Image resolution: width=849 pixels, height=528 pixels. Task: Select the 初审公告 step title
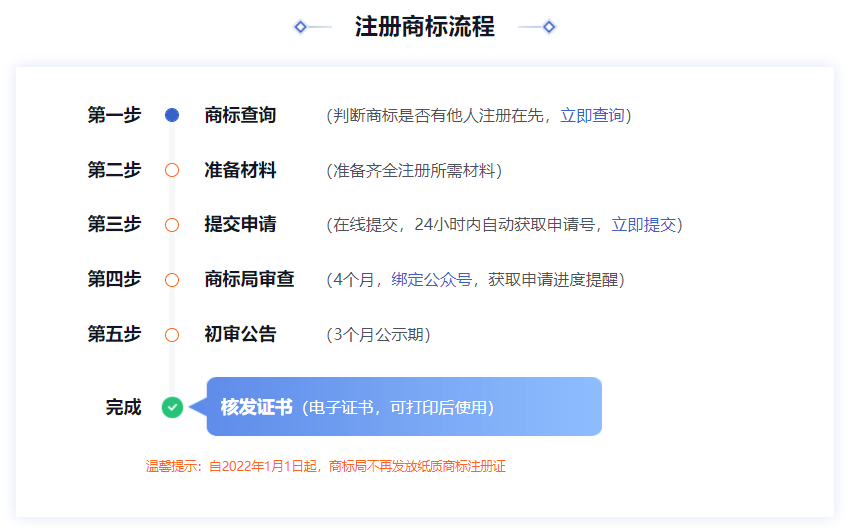tap(240, 335)
